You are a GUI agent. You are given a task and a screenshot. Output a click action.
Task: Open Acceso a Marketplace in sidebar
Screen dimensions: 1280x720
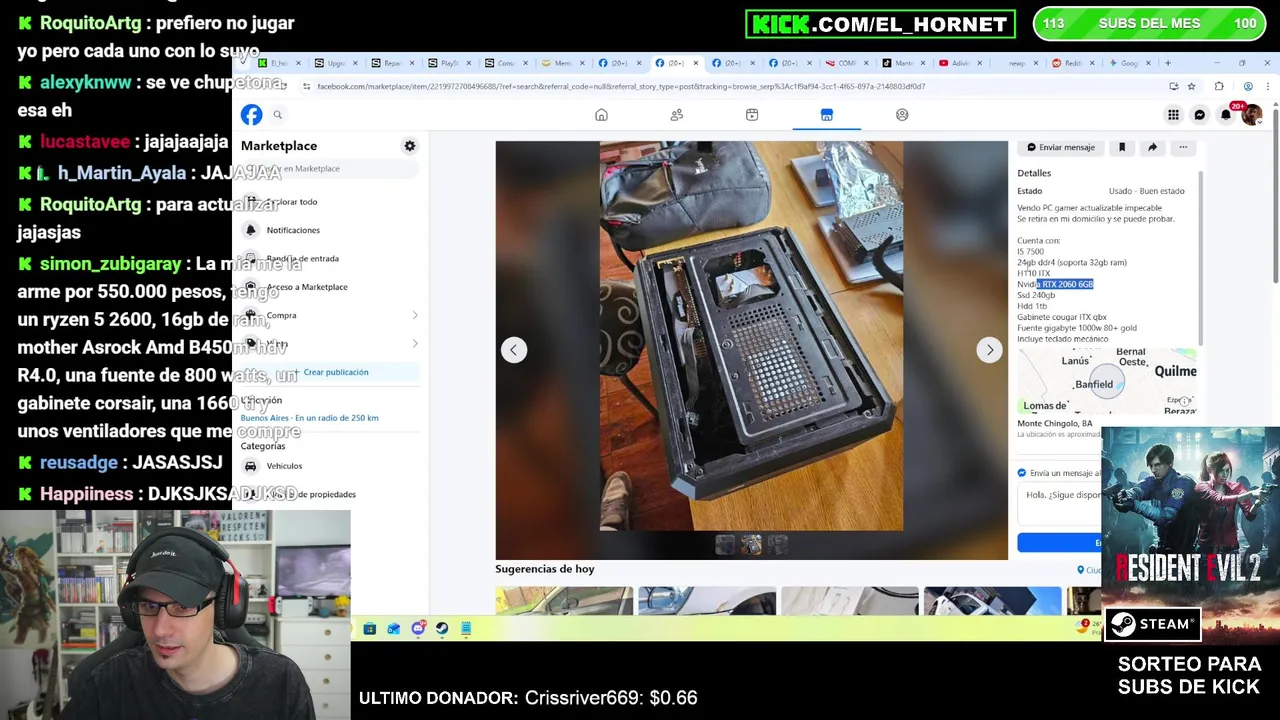[329, 287]
